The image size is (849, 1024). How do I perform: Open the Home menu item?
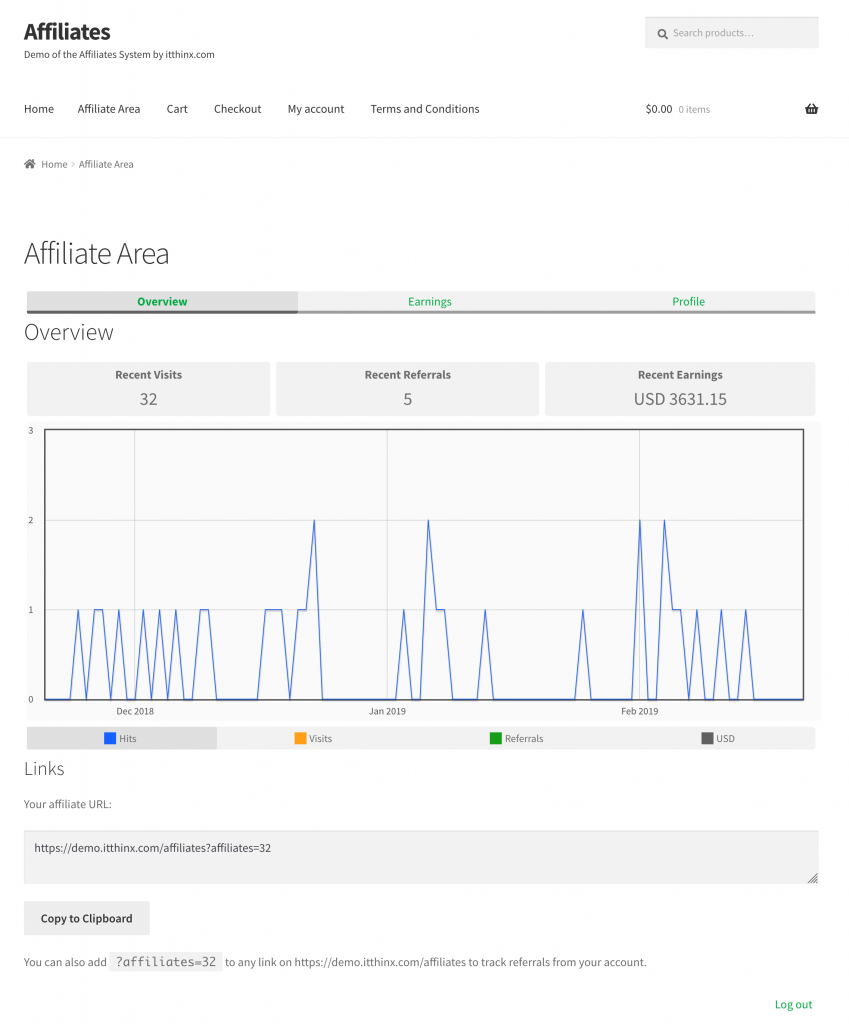tap(39, 109)
